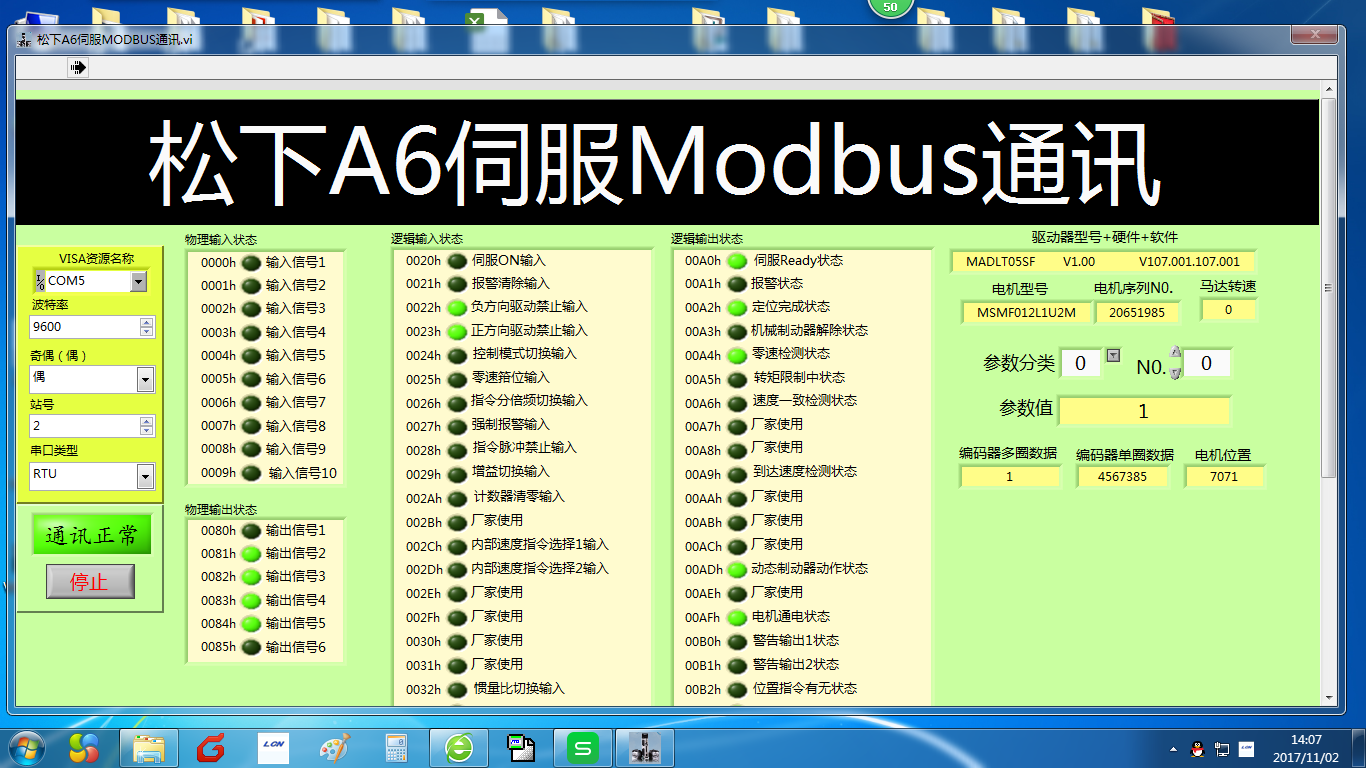Open Paint palette icon in taskbar
Screen dimensions: 1366x768
(x=335, y=747)
